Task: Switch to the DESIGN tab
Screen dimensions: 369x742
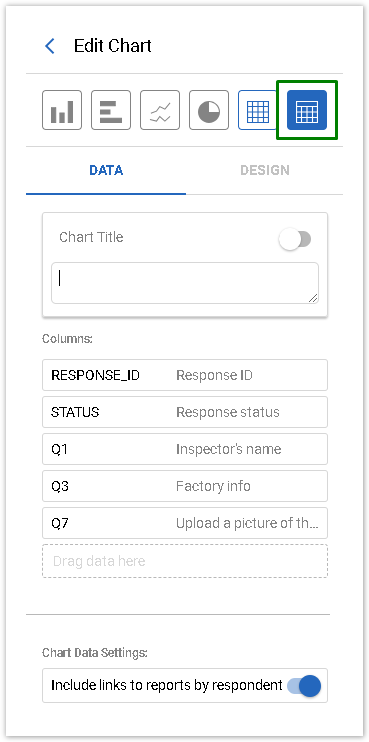Action: [x=265, y=170]
